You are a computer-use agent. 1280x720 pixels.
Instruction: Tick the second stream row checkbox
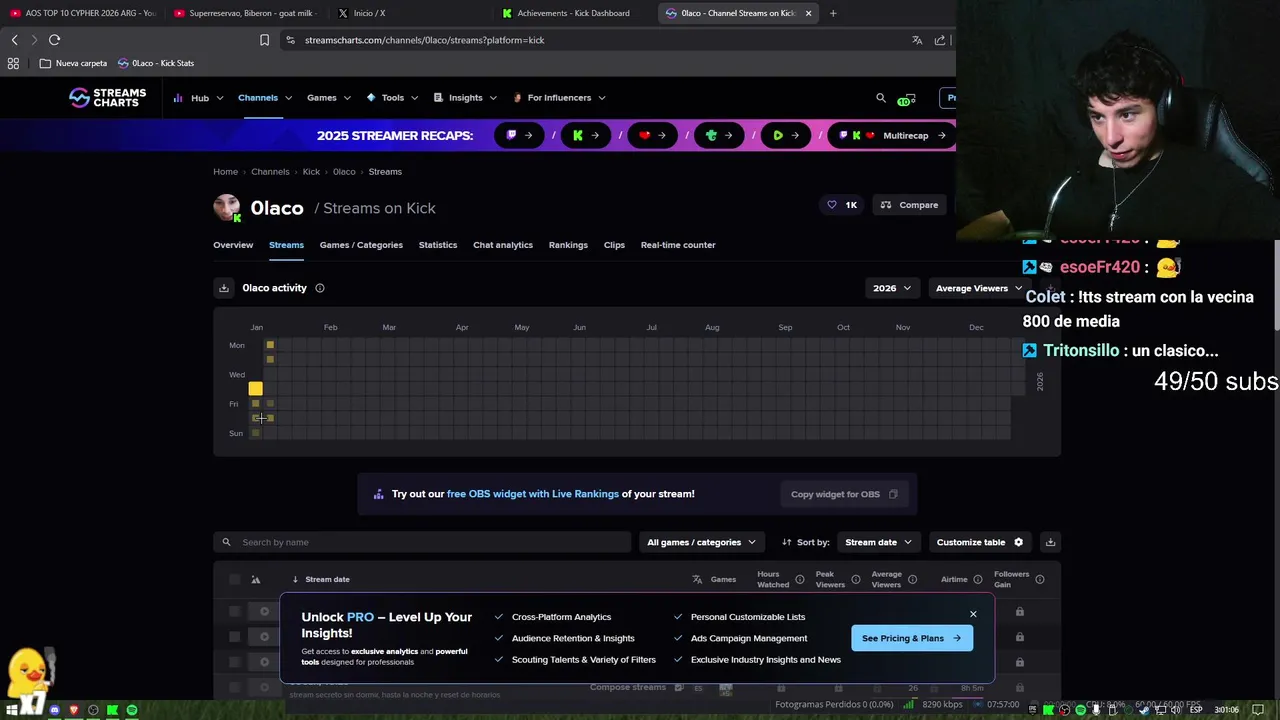click(x=235, y=636)
